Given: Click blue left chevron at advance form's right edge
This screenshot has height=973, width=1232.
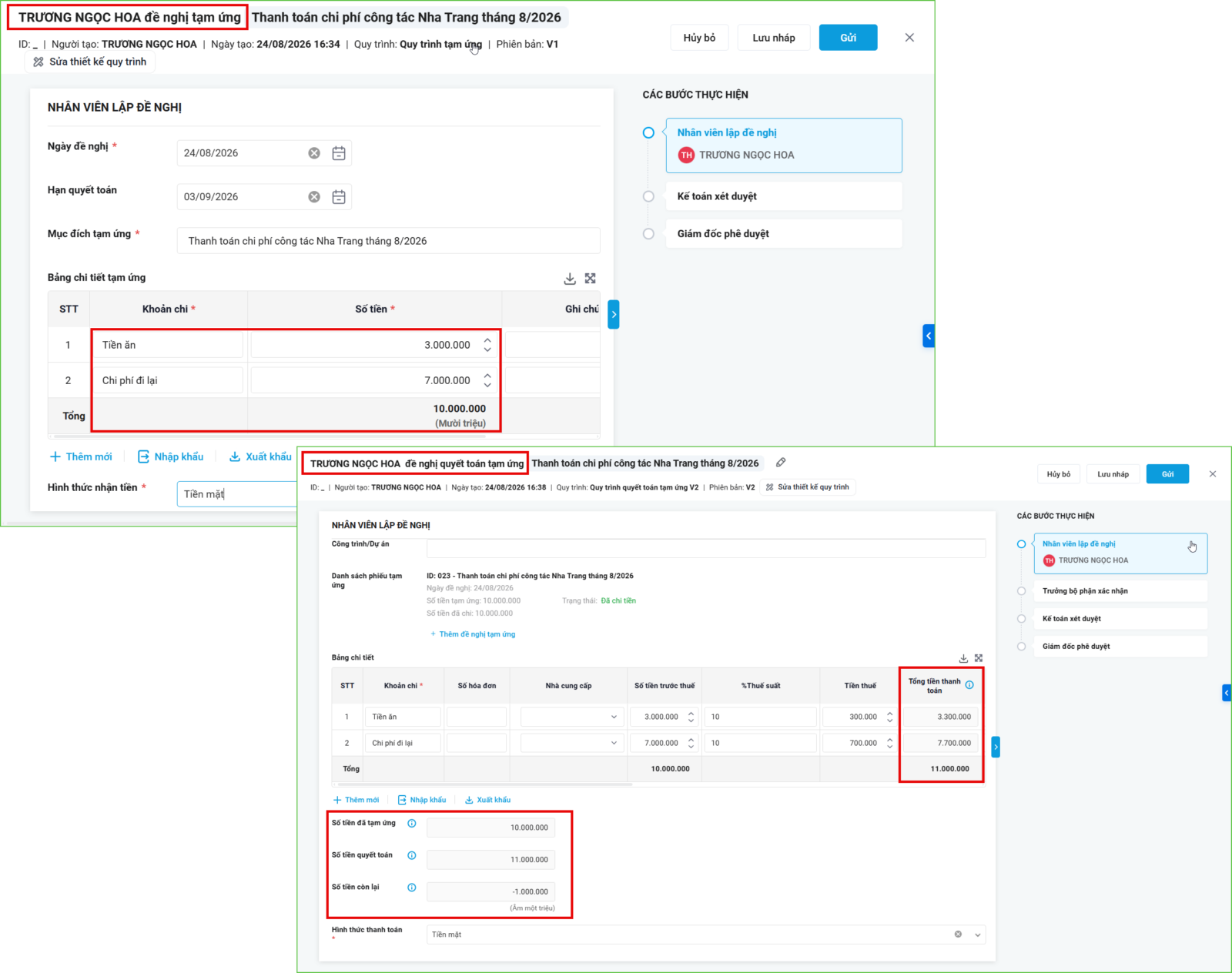Looking at the screenshot, I should pyautogui.click(x=929, y=336).
